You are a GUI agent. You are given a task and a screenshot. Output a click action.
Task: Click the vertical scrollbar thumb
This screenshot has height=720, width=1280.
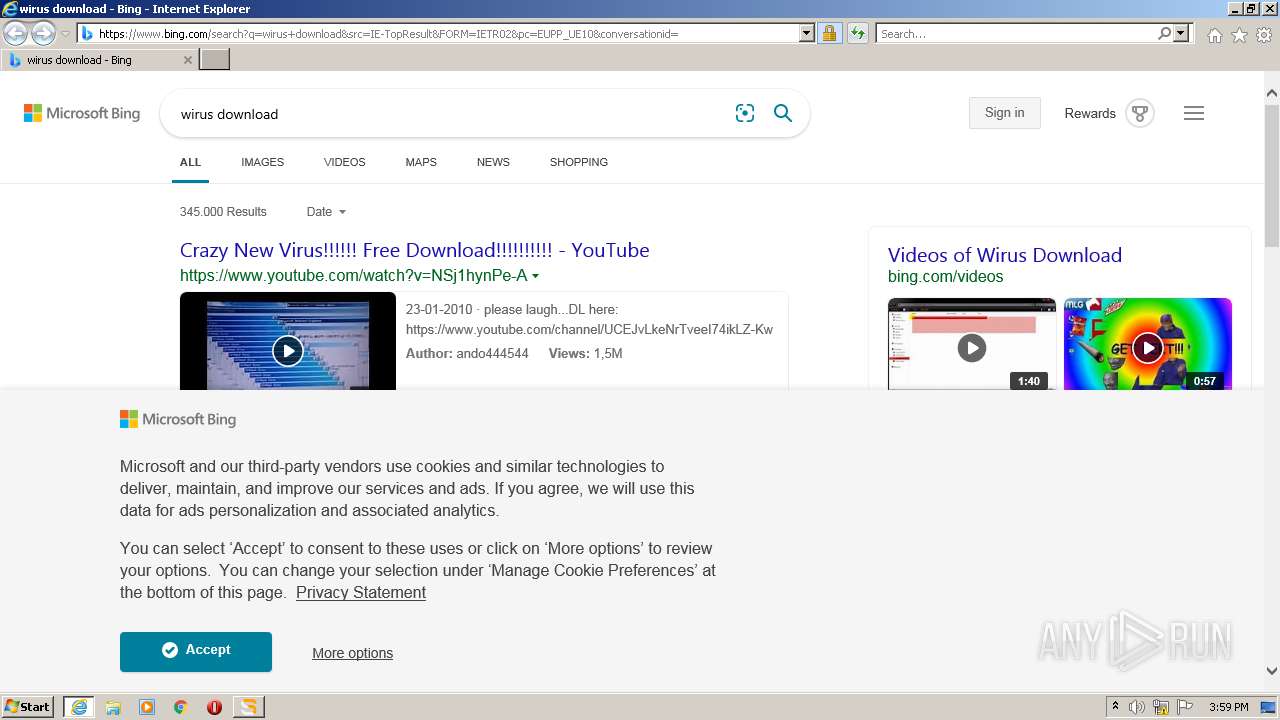(1272, 175)
